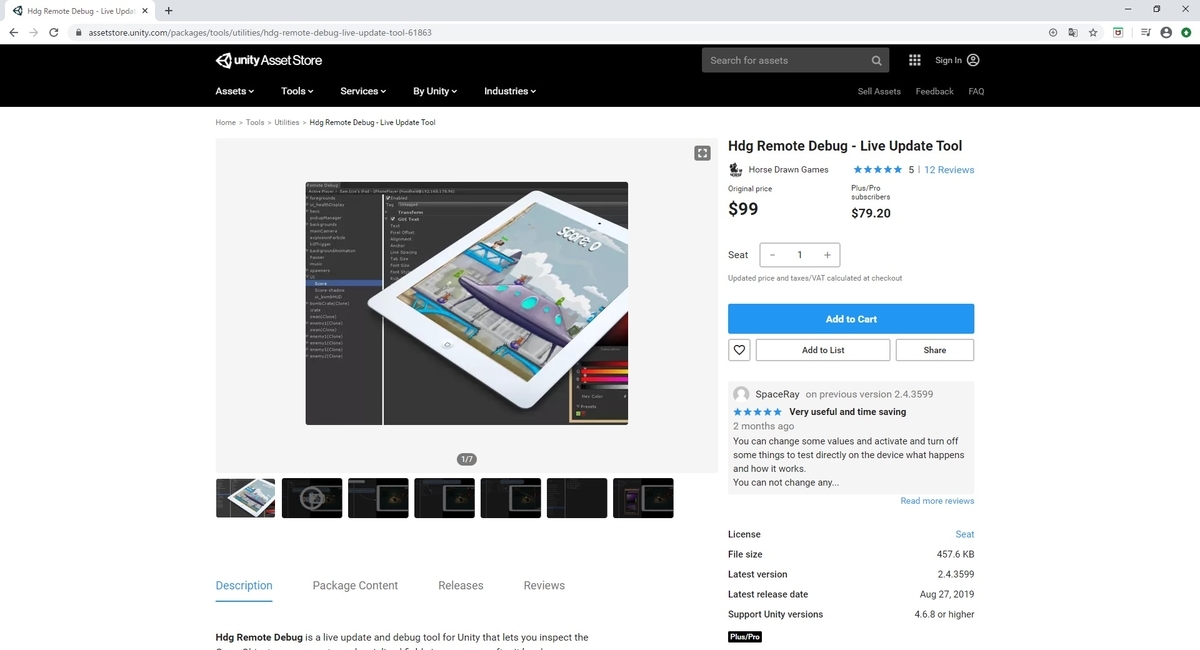Open the Tools dropdown menu
The width and height of the screenshot is (1200, 650).
click(297, 91)
